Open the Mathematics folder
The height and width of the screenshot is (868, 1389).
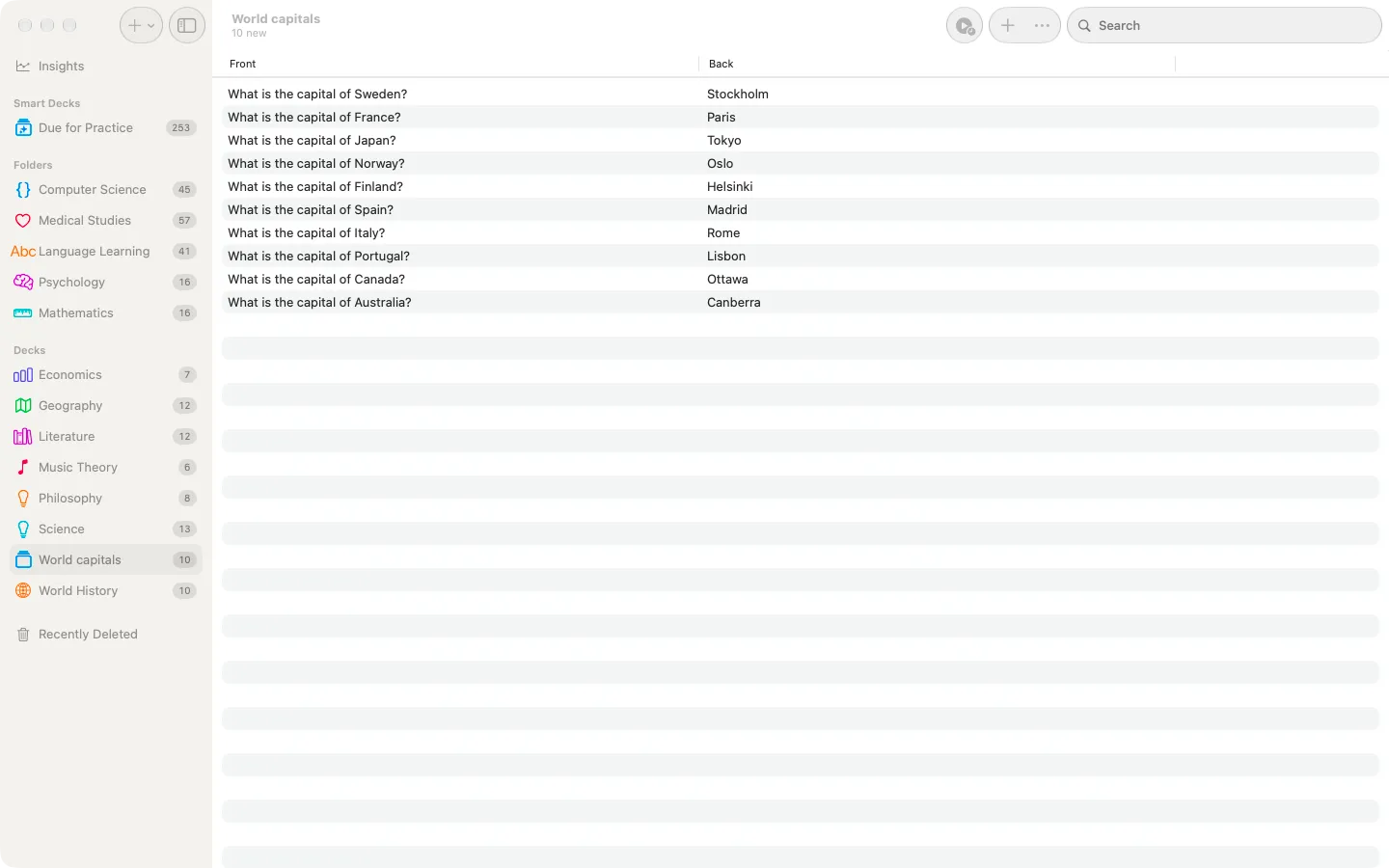coord(106,313)
